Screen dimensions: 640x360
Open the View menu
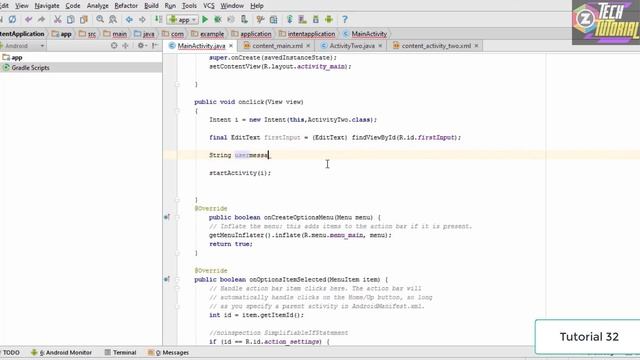click(x=22, y=6)
